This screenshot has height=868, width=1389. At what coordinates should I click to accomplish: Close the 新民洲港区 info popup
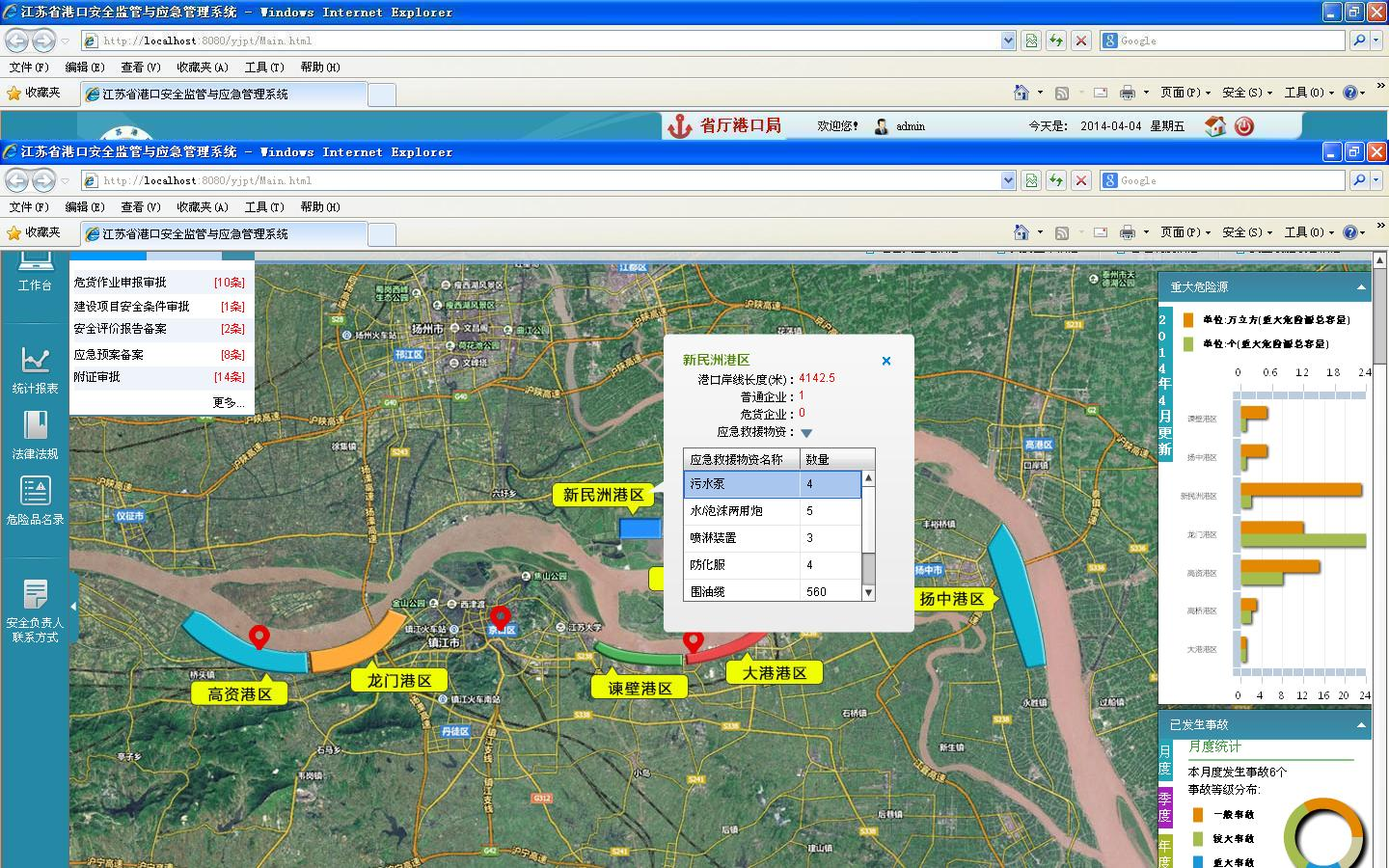coord(886,361)
